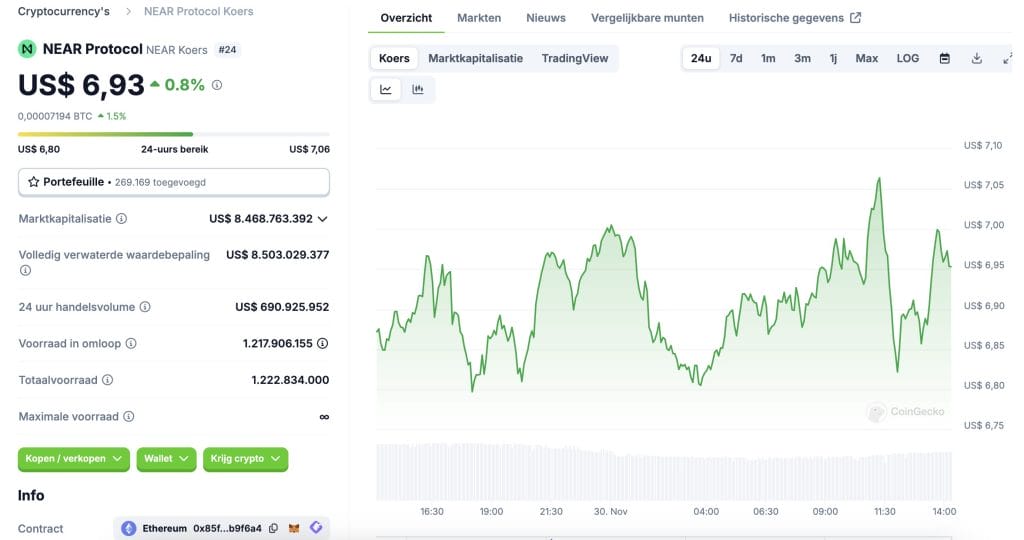Open Kopen / verkopen dropdown
Image resolution: width=1024 pixels, height=540 pixels.
pos(74,459)
